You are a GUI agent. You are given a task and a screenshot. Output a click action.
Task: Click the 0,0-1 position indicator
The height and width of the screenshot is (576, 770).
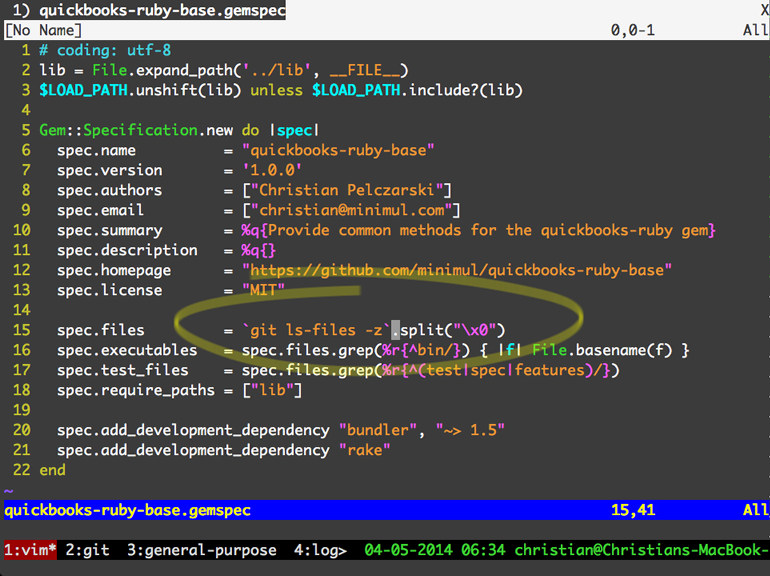[633, 30]
